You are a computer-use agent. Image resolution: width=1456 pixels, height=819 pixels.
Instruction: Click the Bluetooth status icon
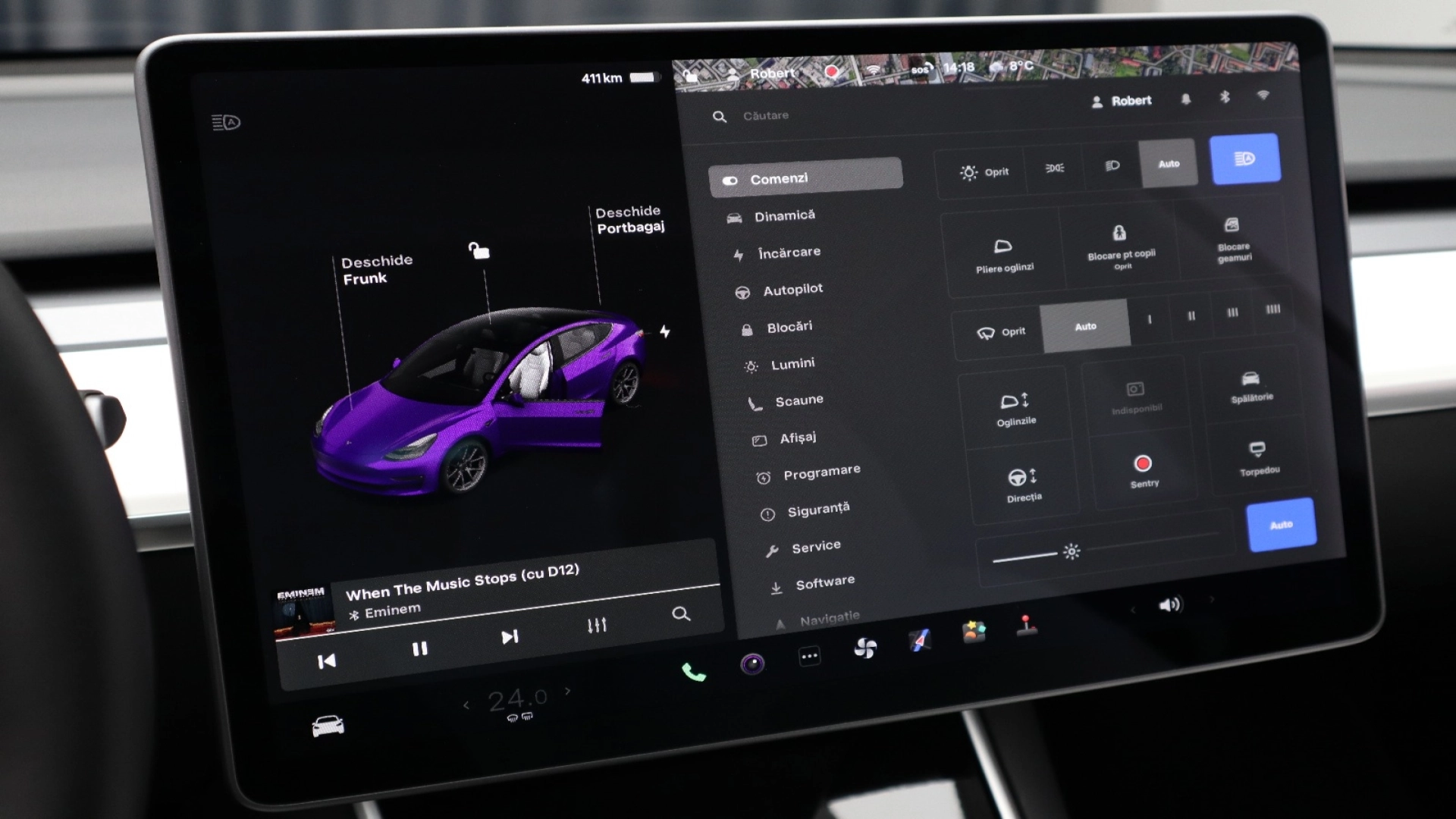click(x=1224, y=97)
